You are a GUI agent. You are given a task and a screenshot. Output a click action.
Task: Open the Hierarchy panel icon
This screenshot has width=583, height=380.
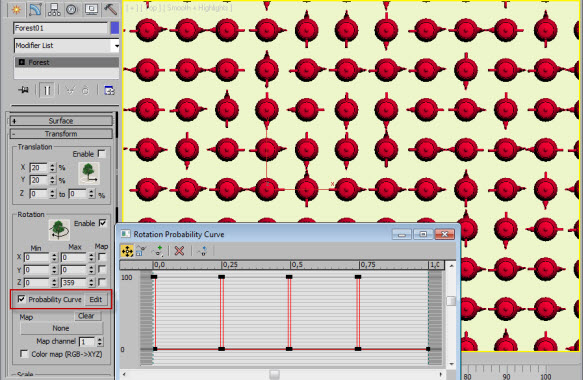[x=54, y=9]
